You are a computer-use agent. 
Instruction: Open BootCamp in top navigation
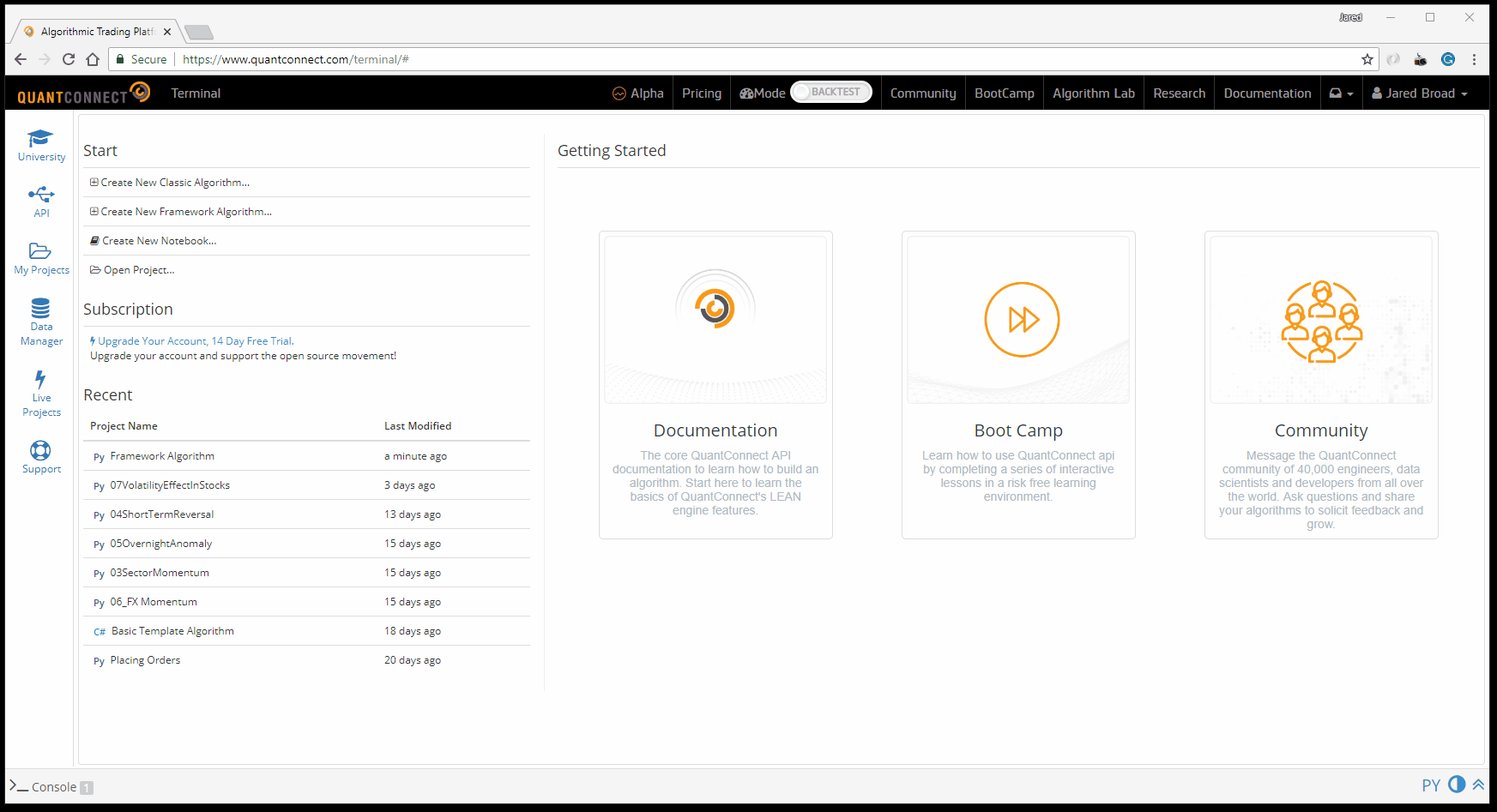pyautogui.click(x=1005, y=93)
